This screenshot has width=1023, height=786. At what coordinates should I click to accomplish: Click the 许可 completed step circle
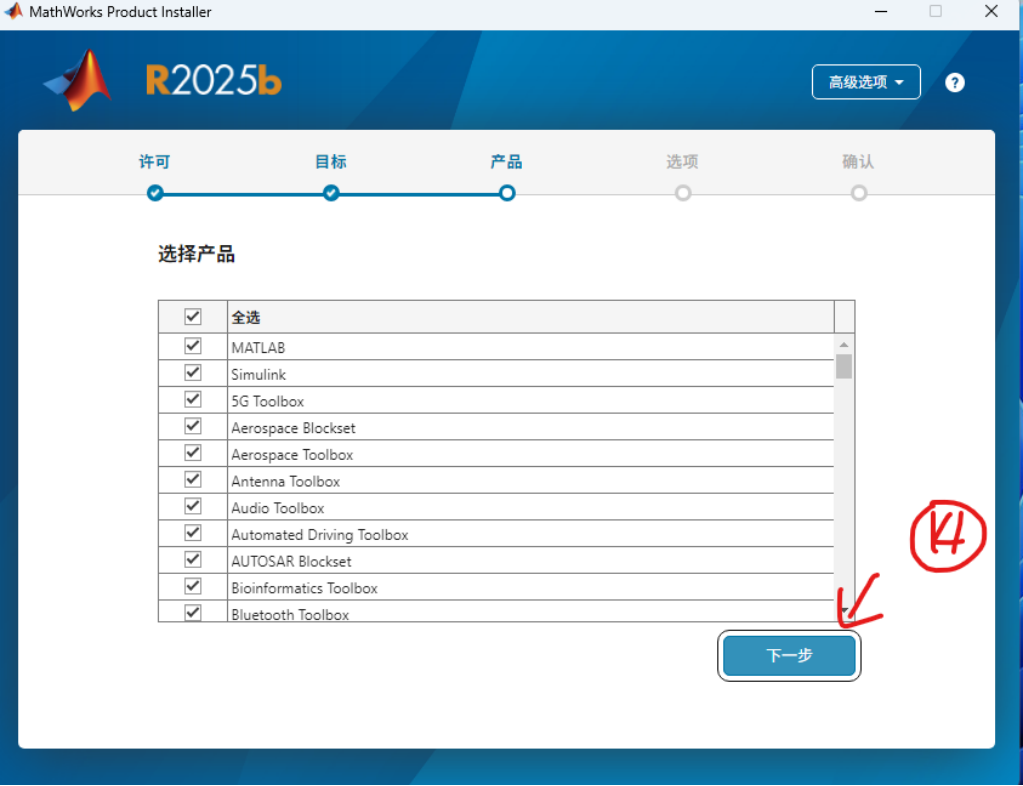pos(155,193)
